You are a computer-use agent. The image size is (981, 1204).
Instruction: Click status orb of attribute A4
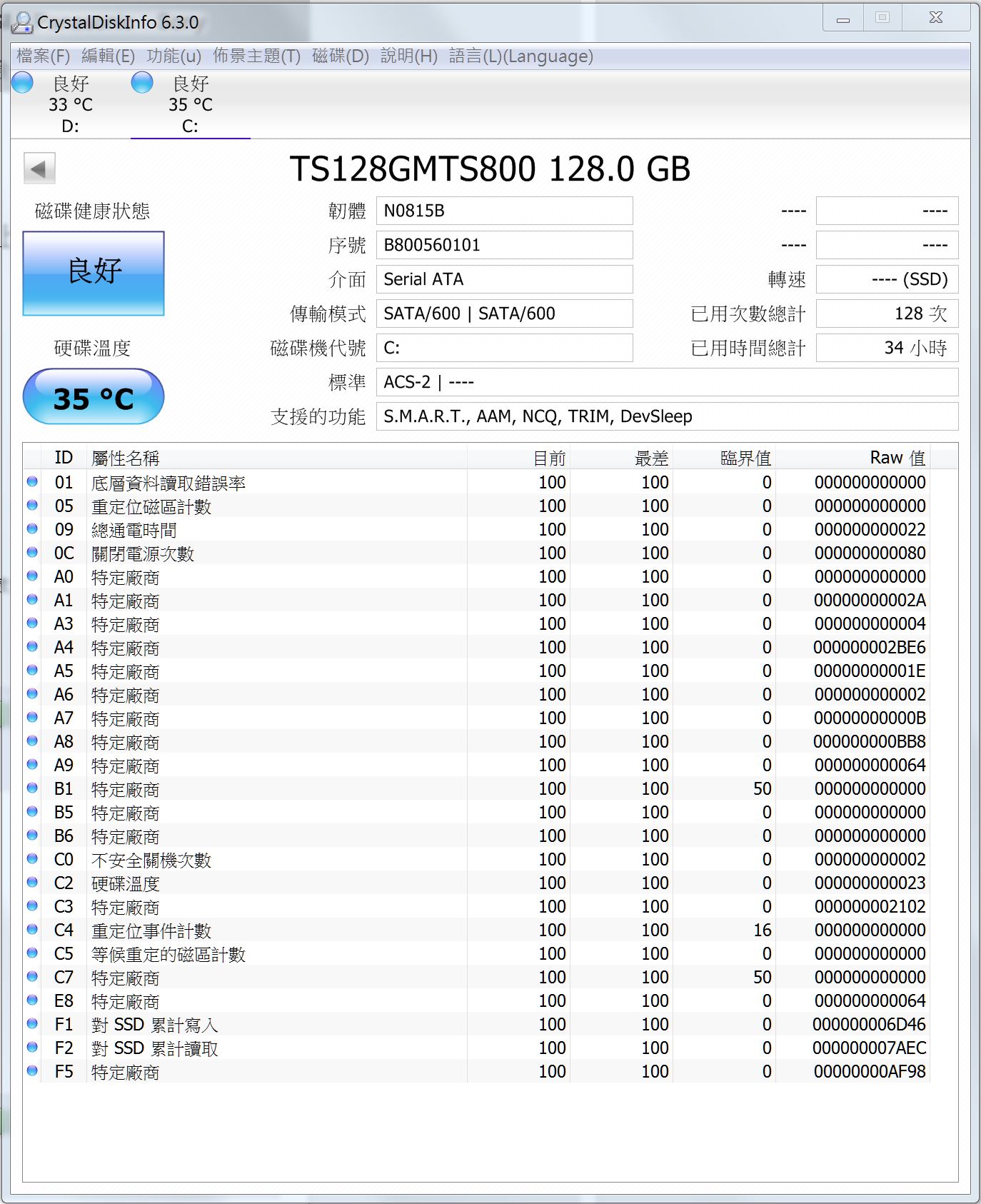point(32,647)
